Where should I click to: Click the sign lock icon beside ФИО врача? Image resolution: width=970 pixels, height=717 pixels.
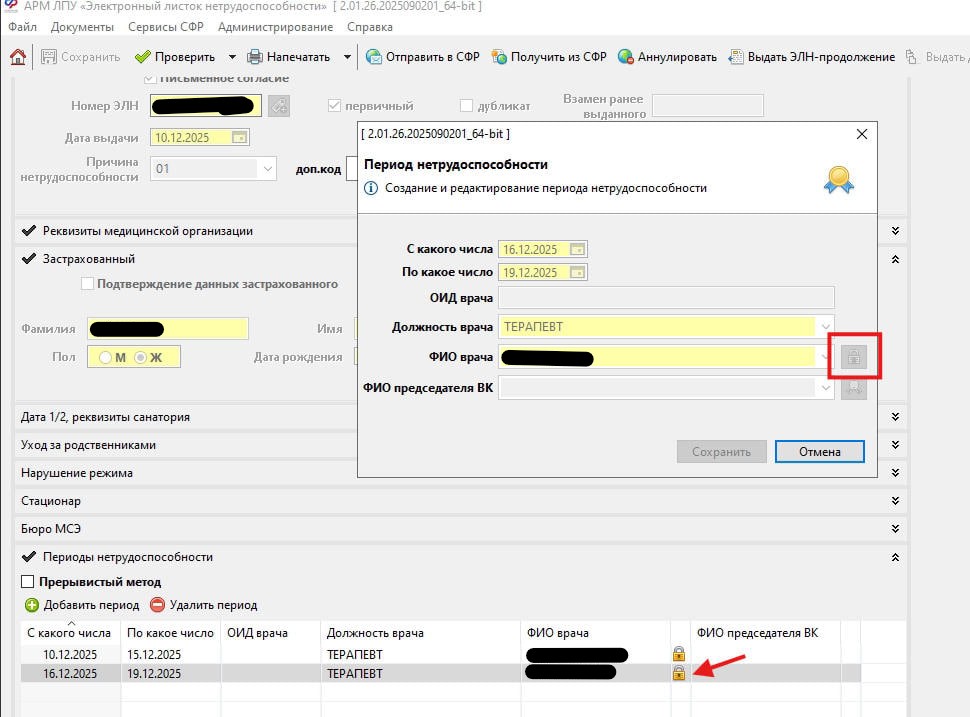pyautogui.click(x=853, y=357)
